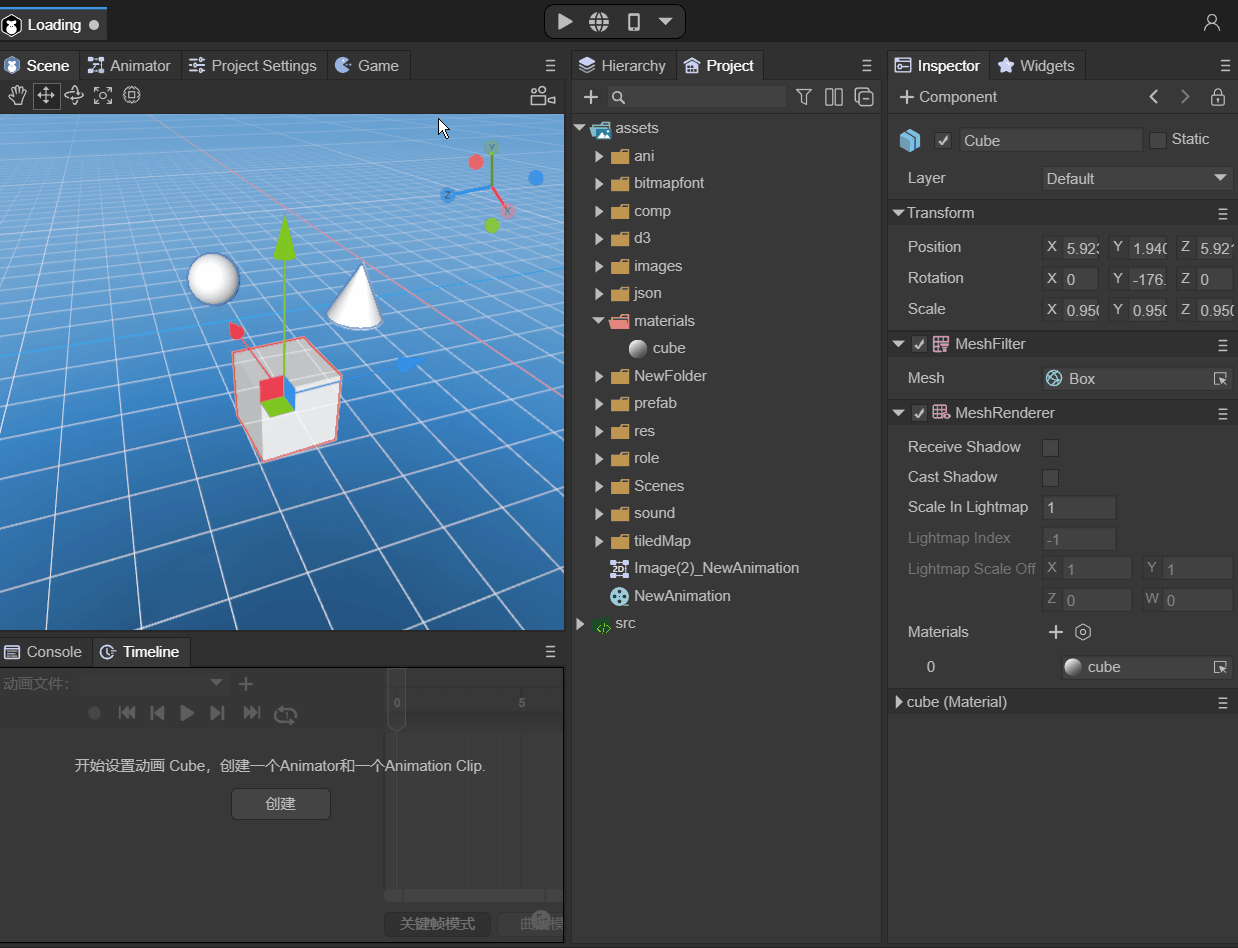Viewport: 1238px width, 948px height.
Task: Select the rotate tool in scene toolbar
Action: (74, 96)
